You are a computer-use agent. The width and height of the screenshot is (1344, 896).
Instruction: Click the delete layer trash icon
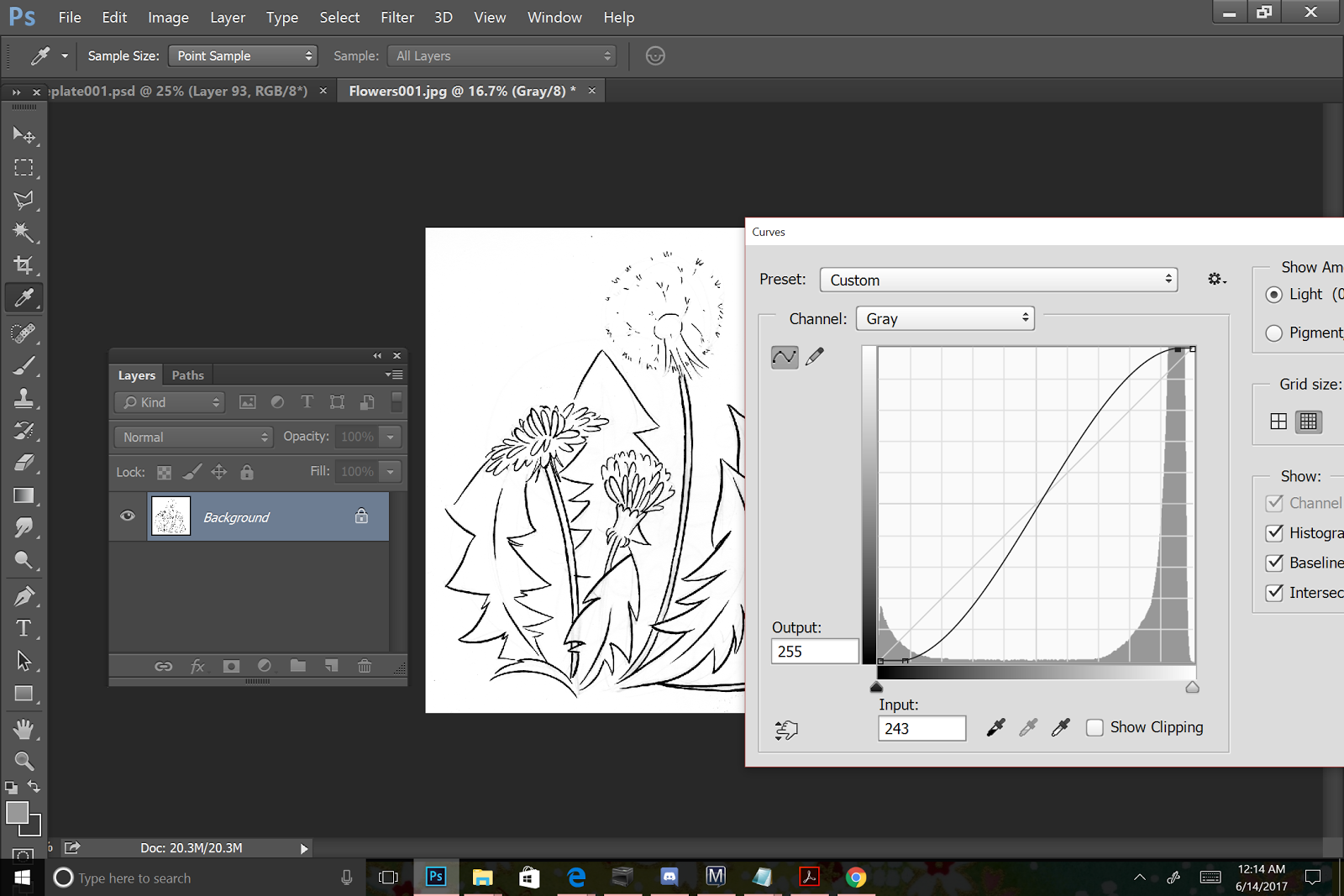click(365, 666)
